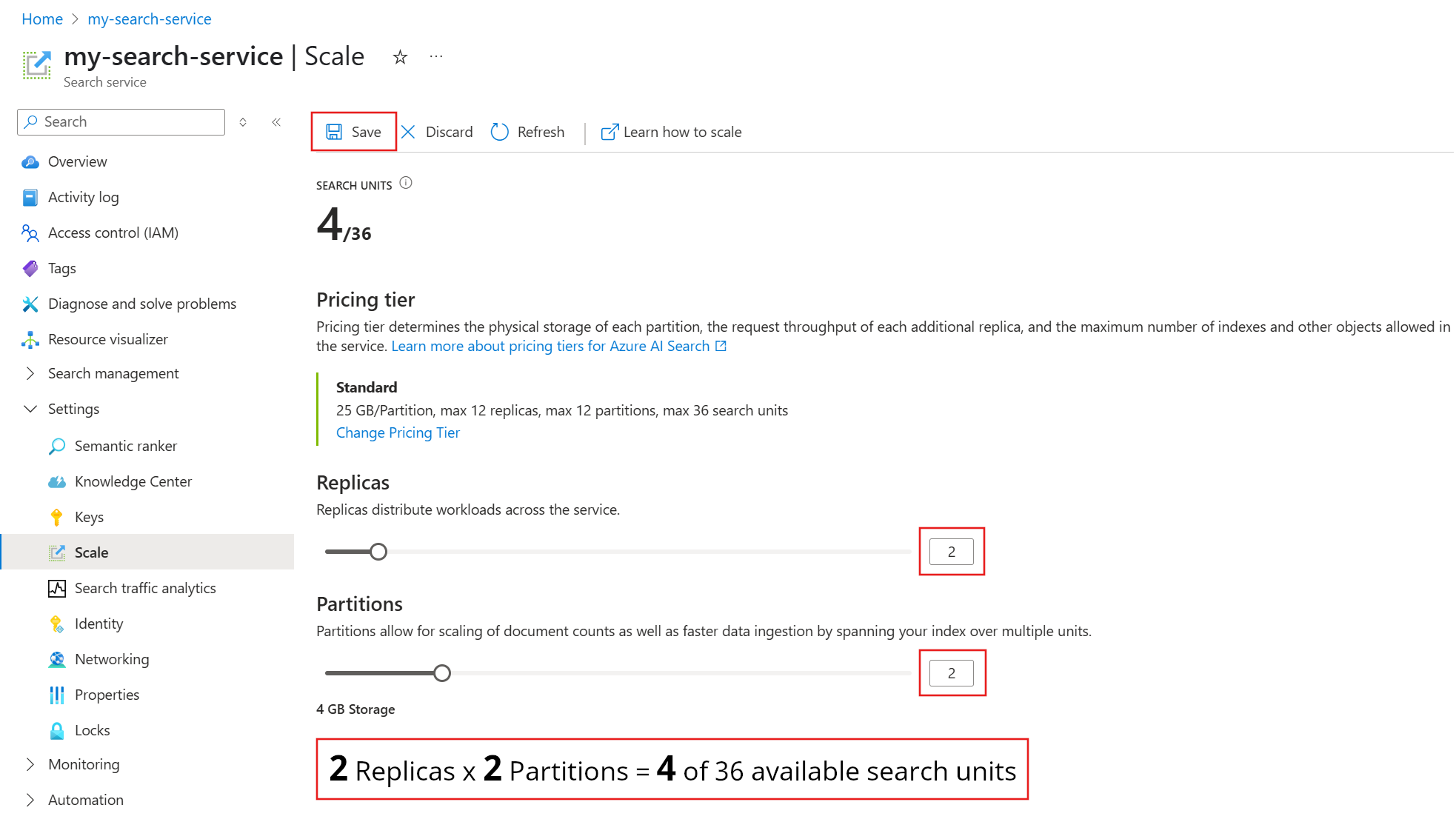Image resolution: width=1456 pixels, height=822 pixels.
Task: Open the Locks page
Action: pos(92,730)
